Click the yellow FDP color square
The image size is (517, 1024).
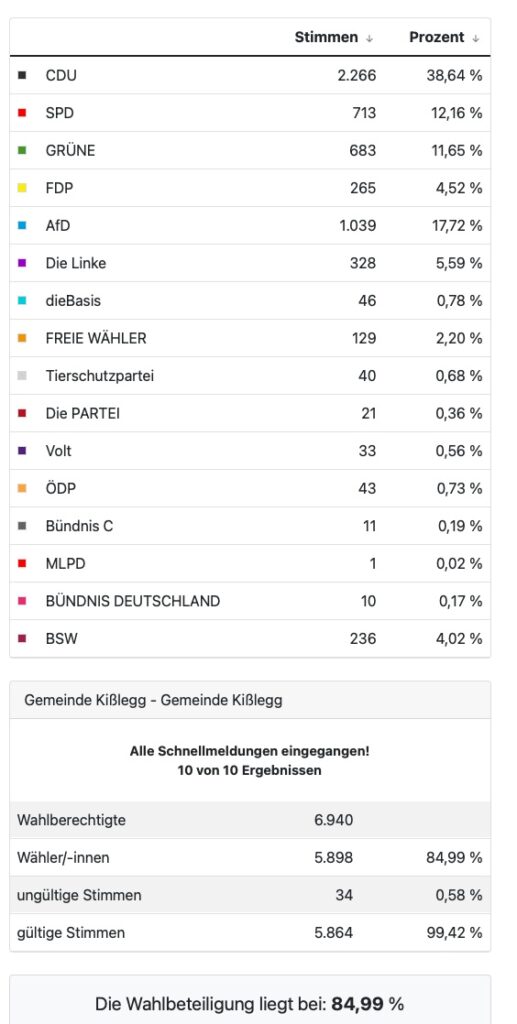(22, 188)
